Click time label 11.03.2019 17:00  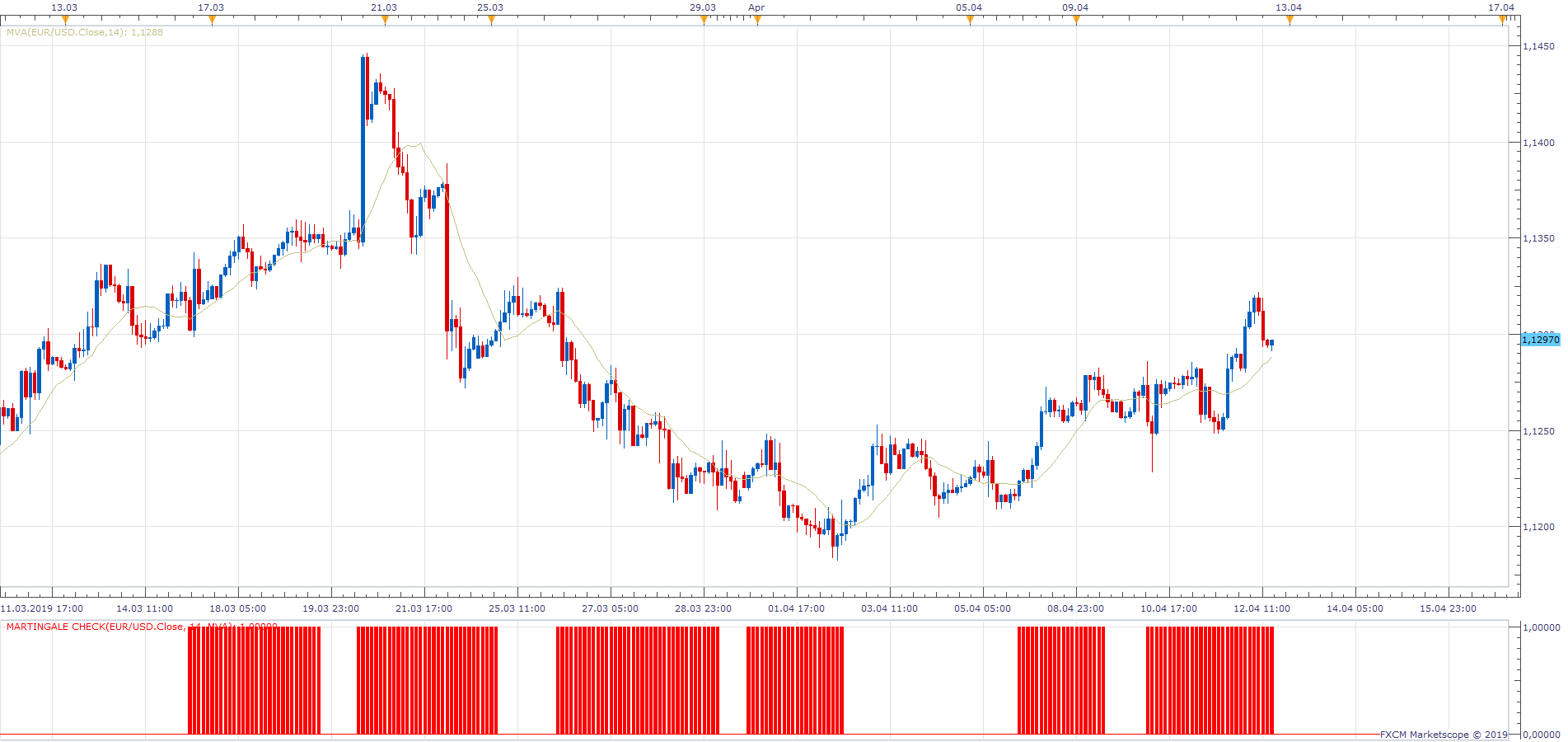tap(42, 608)
